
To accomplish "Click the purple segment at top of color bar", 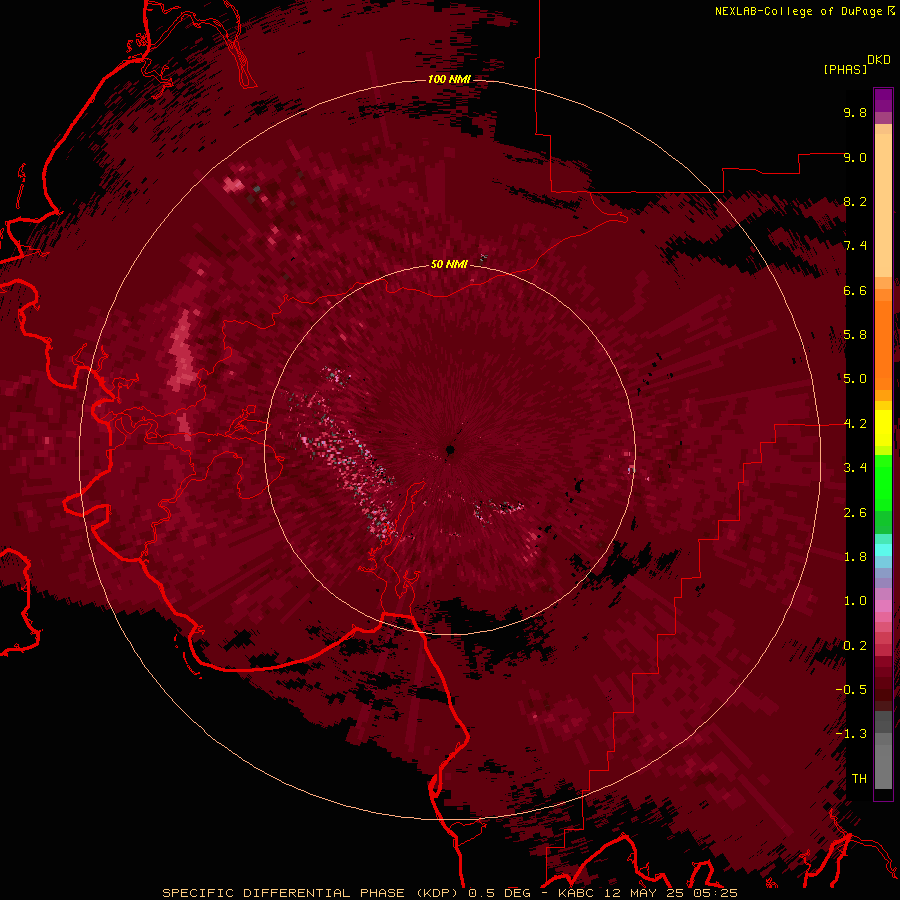I will 883,100.
